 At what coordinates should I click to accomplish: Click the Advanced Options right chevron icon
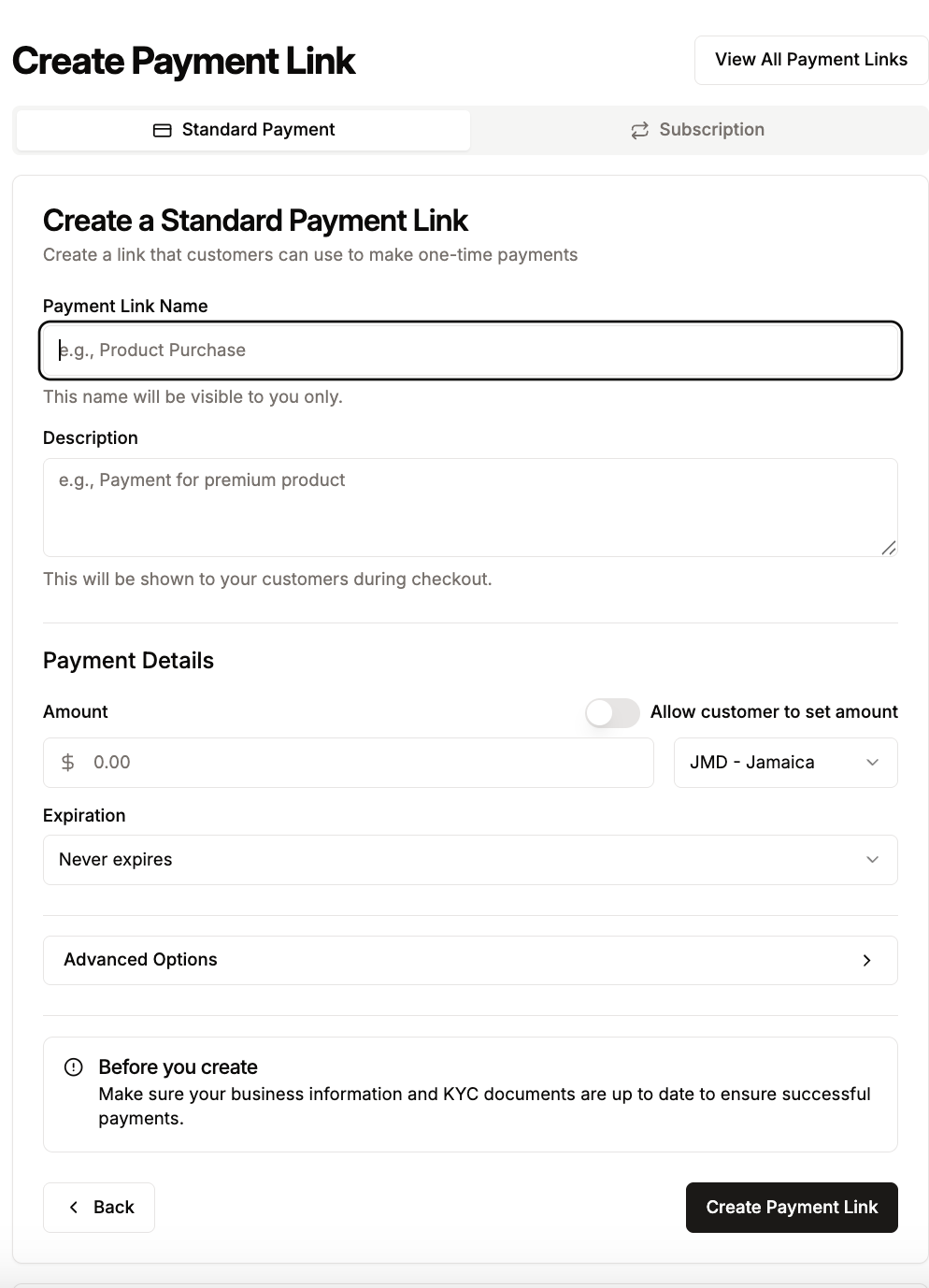click(867, 960)
